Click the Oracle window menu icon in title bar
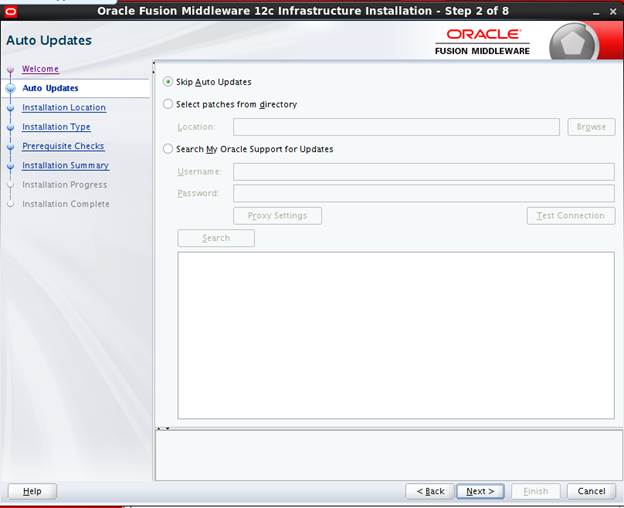This screenshot has height=508, width=624. (x=10, y=11)
